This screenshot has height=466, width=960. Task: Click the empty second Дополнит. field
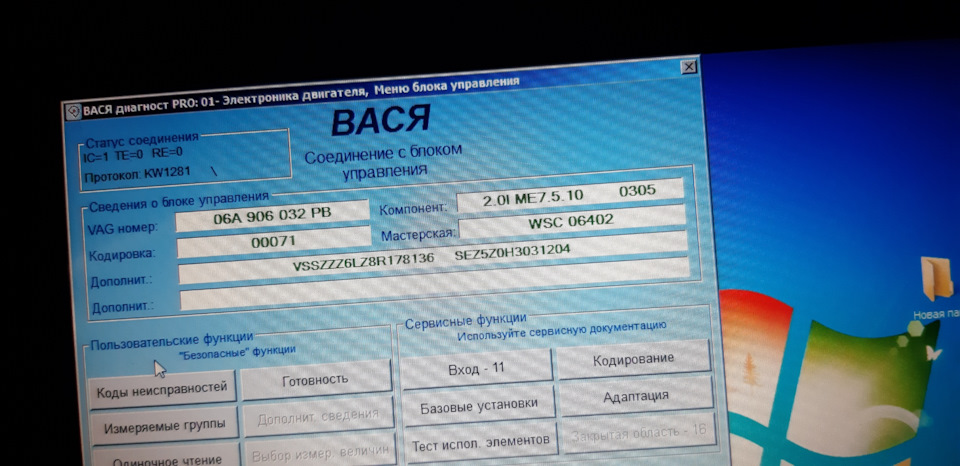pos(435,284)
